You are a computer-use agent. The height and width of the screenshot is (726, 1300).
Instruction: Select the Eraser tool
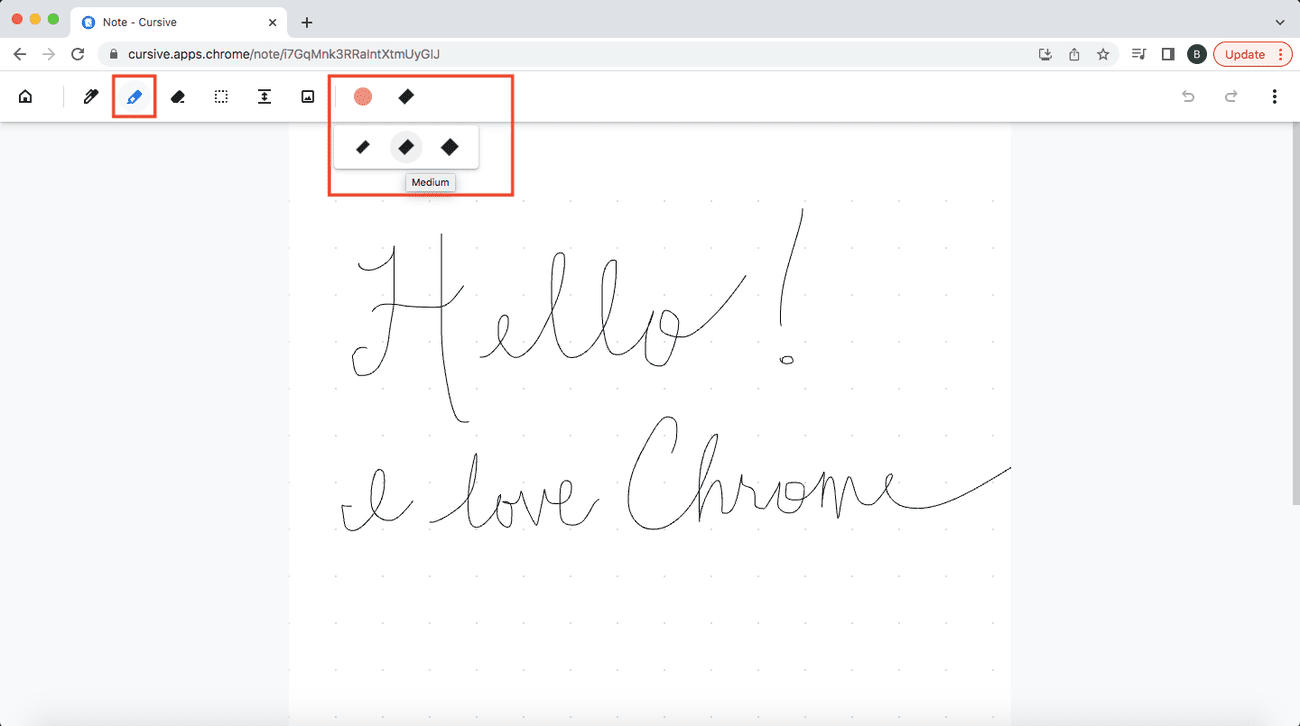tap(178, 96)
